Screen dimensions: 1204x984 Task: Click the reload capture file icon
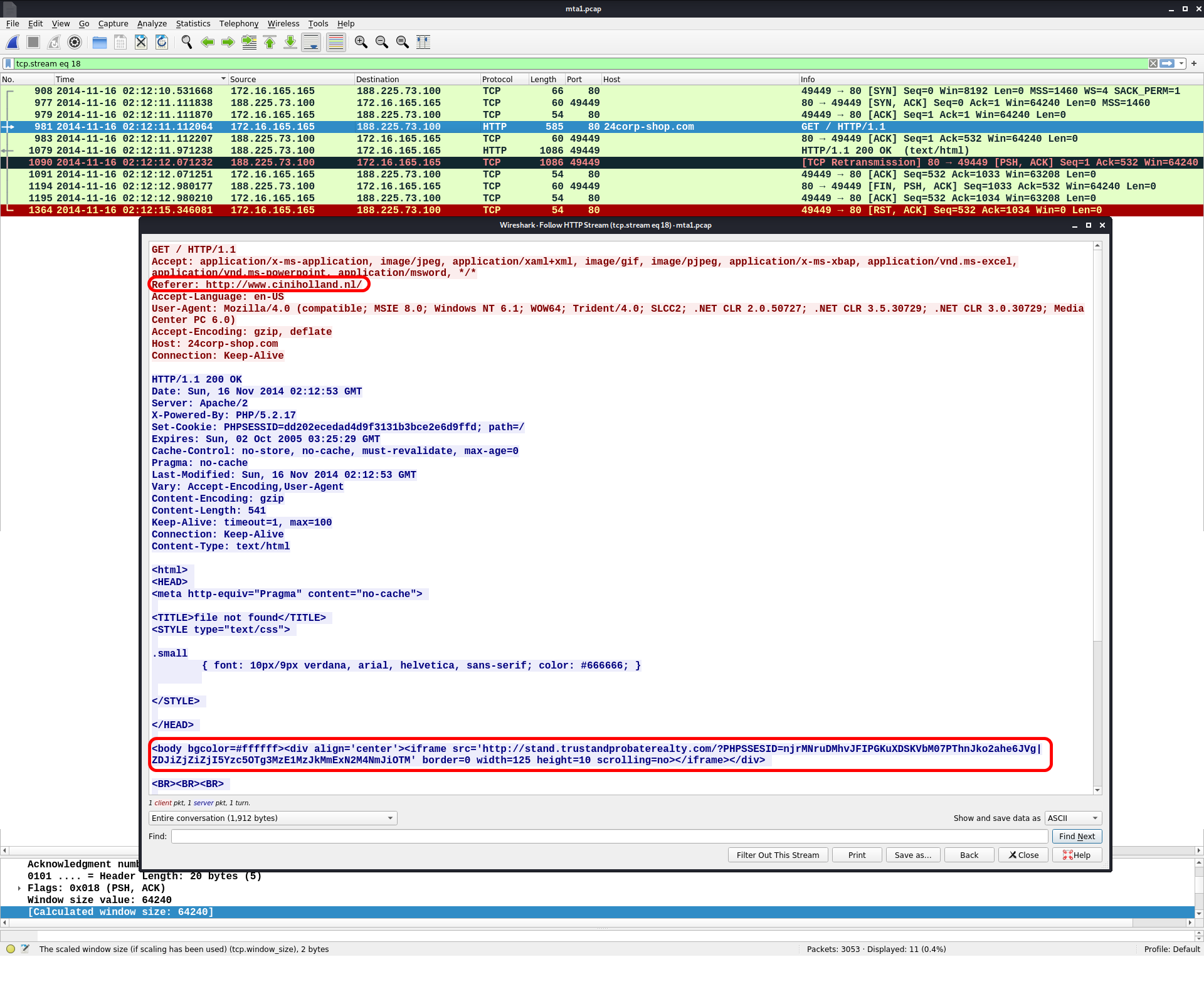click(x=162, y=42)
